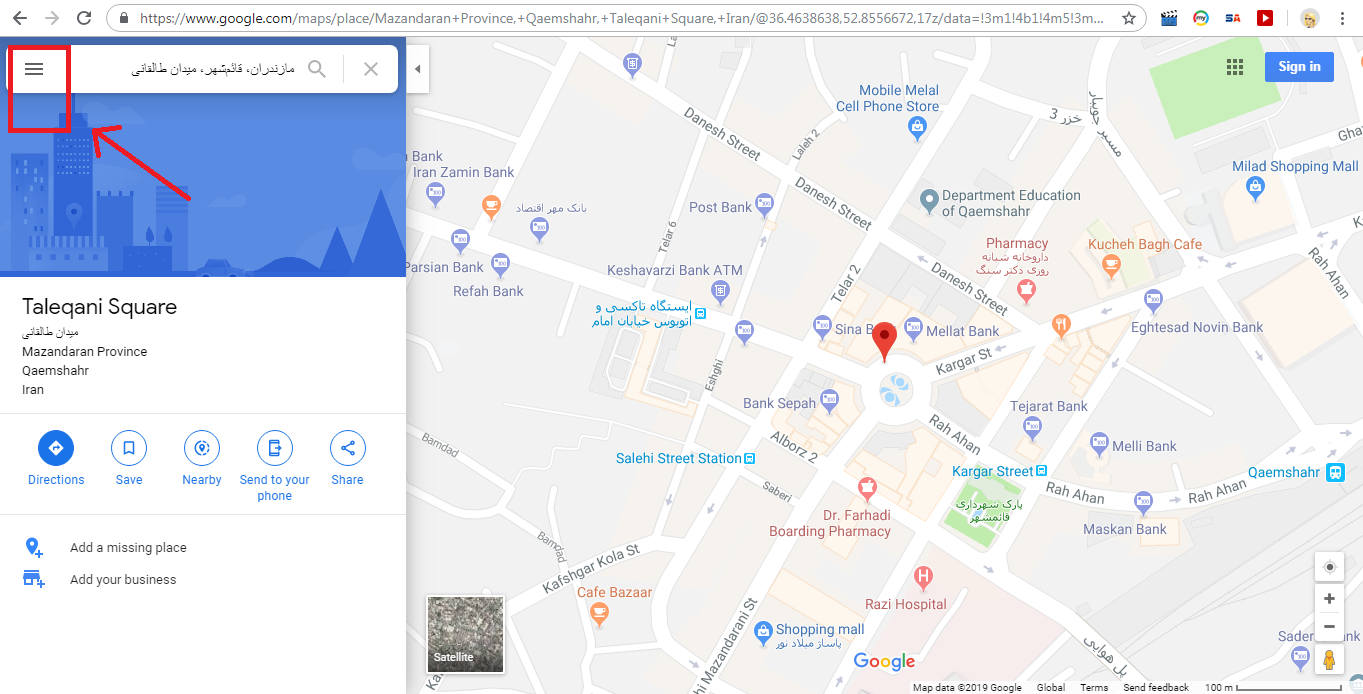1363x694 pixels.
Task: Zoom in on the map
Action: coord(1329,599)
